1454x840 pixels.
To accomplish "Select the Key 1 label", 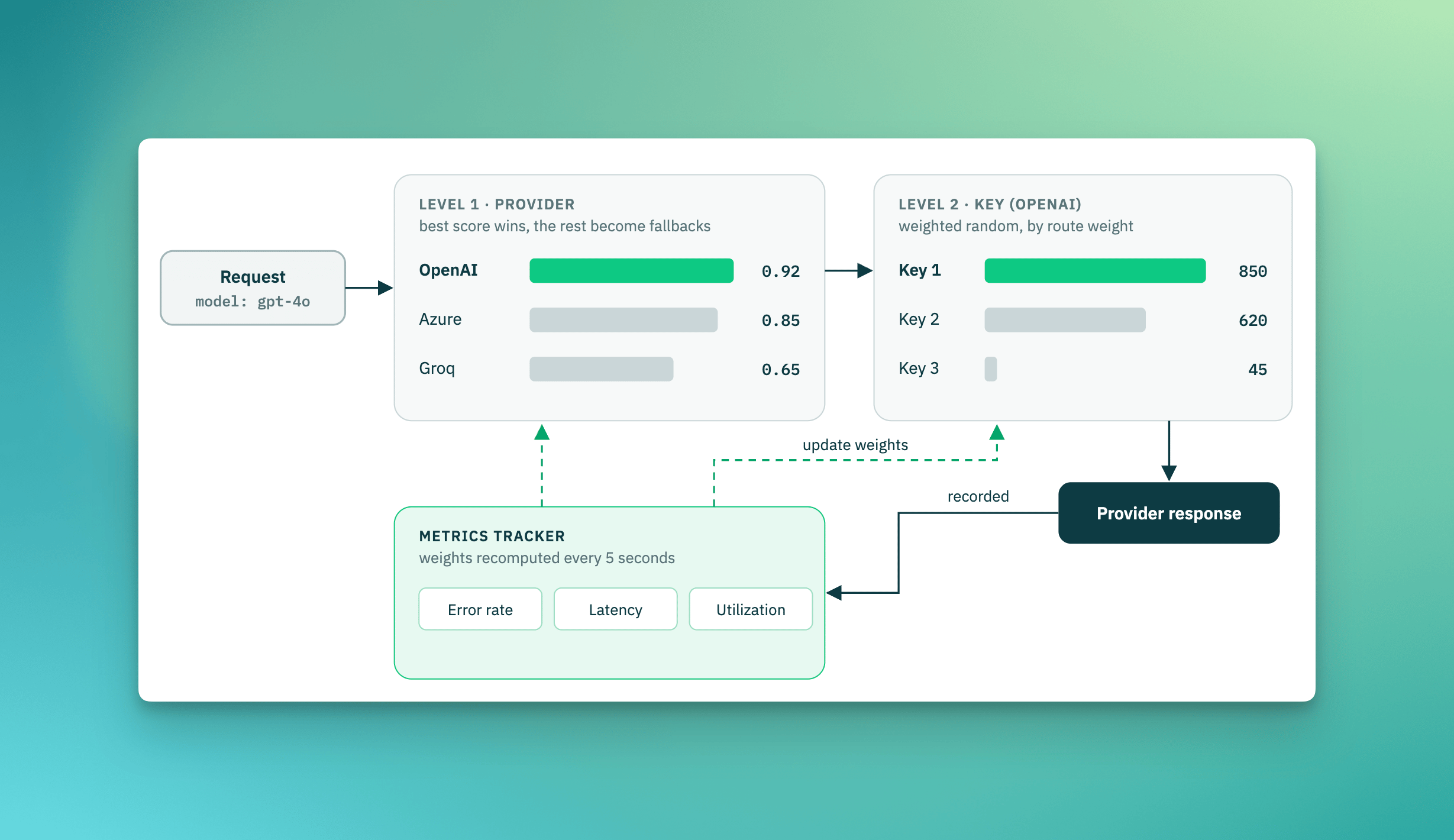I will coord(919,270).
